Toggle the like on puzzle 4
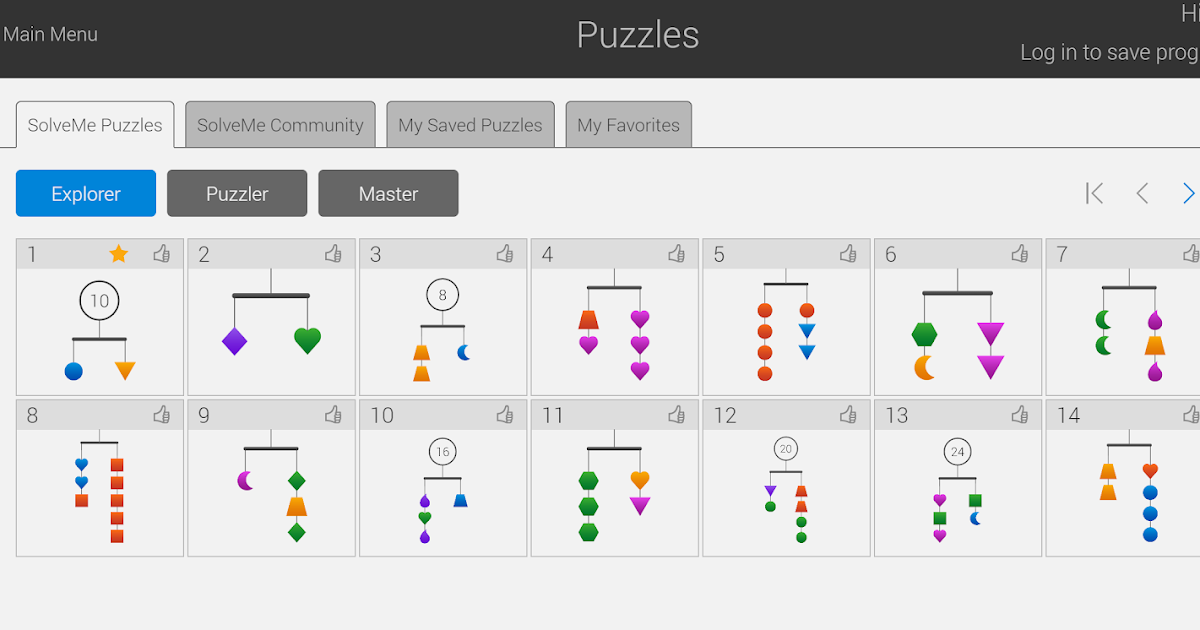Screen dimensions: 1200x630 pyautogui.click(x=677, y=254)
